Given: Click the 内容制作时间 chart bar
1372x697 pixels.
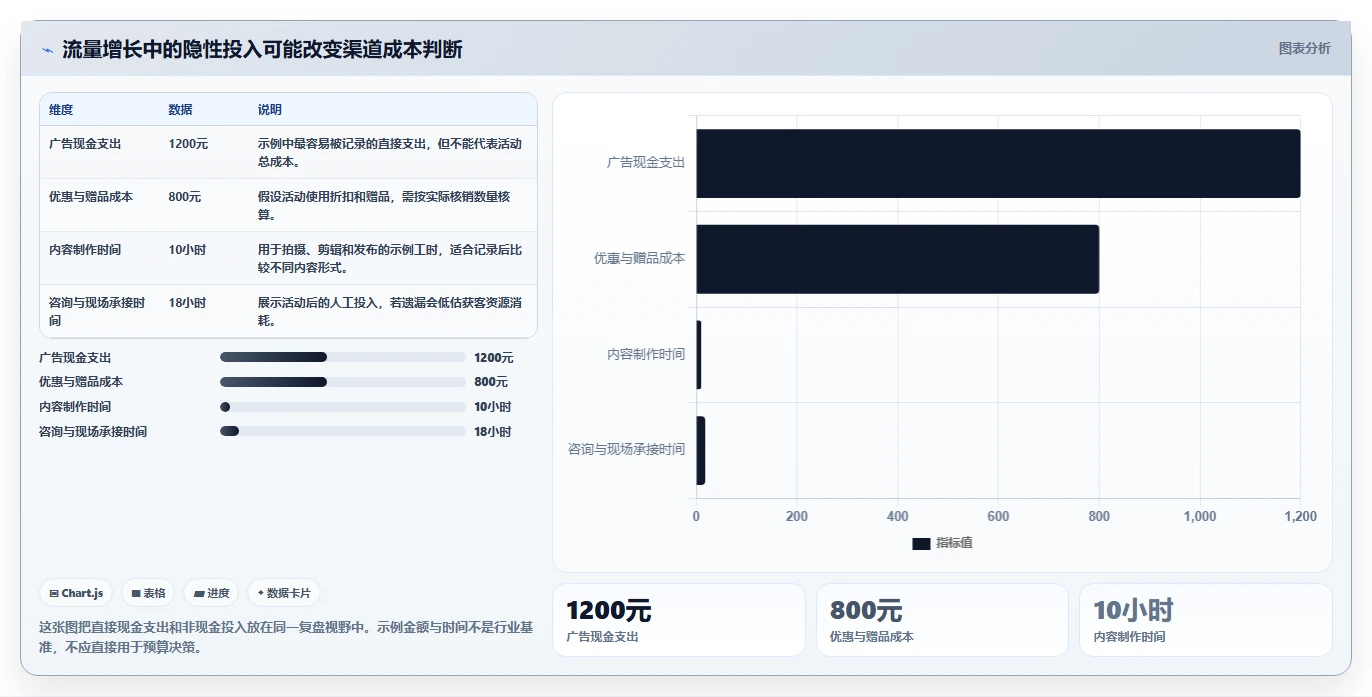Looking at the screenshot, I should [x=699, y=355].
